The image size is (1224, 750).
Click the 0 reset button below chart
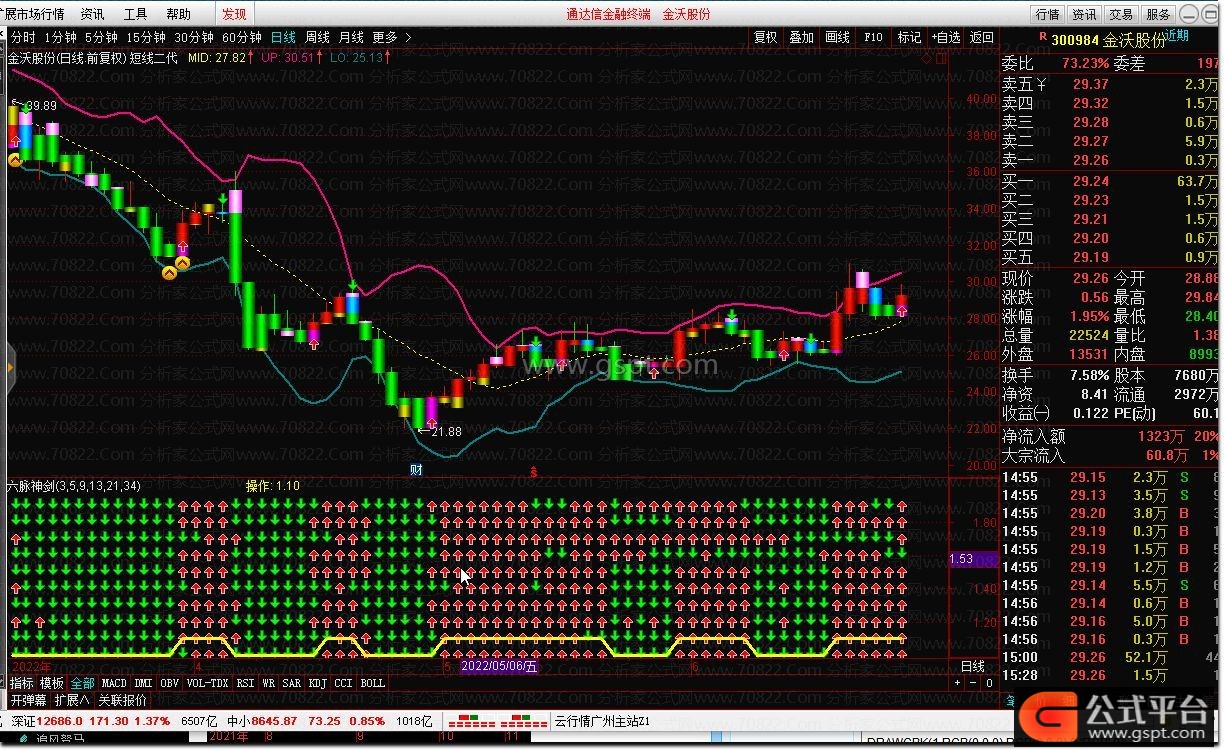click(989, 683)
